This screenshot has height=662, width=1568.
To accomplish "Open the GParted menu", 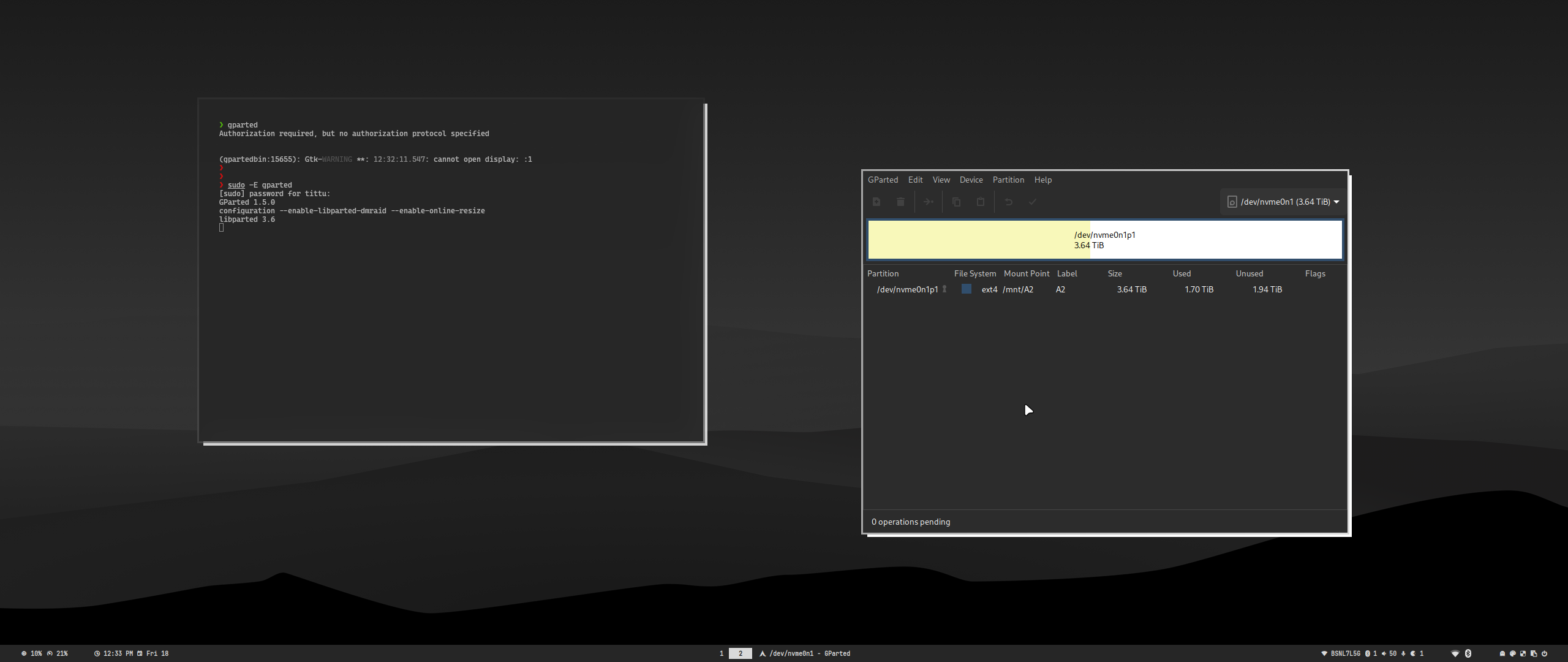I will (x=883, y=180).
